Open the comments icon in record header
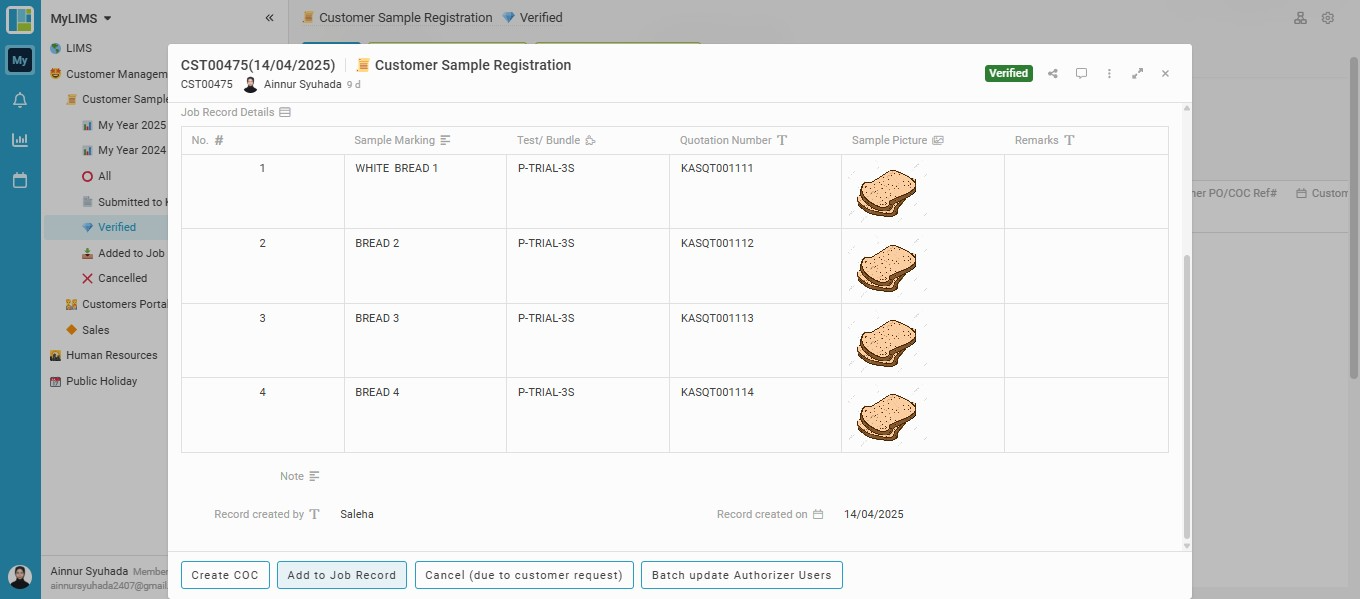This screenshot has width=1360, height=599. (1081, 73)
